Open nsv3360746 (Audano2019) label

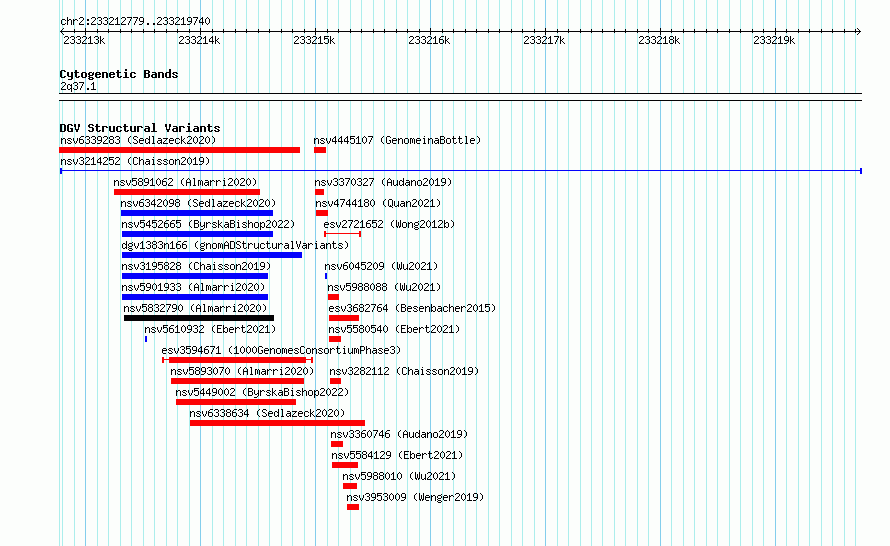coord(400,434)
